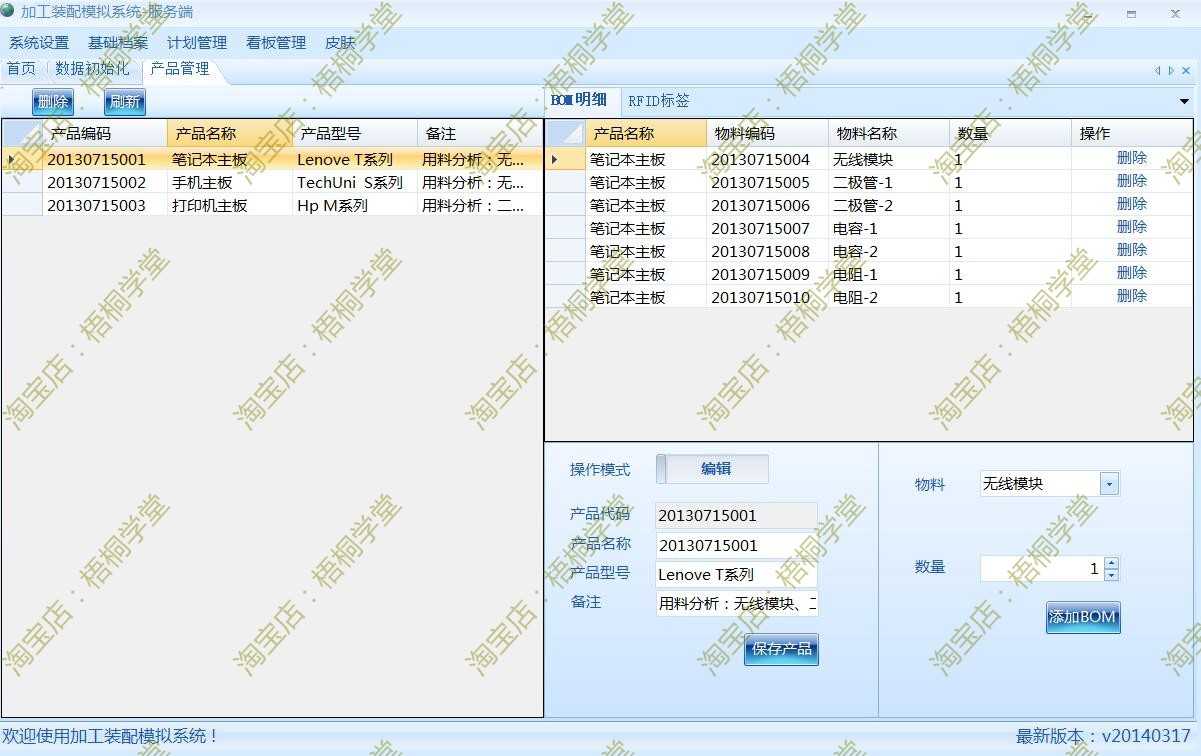Delete the 无线模块 BOM row
Image resolution: width=1201 pixels, height=756 pixels.
click(1131, 158)
